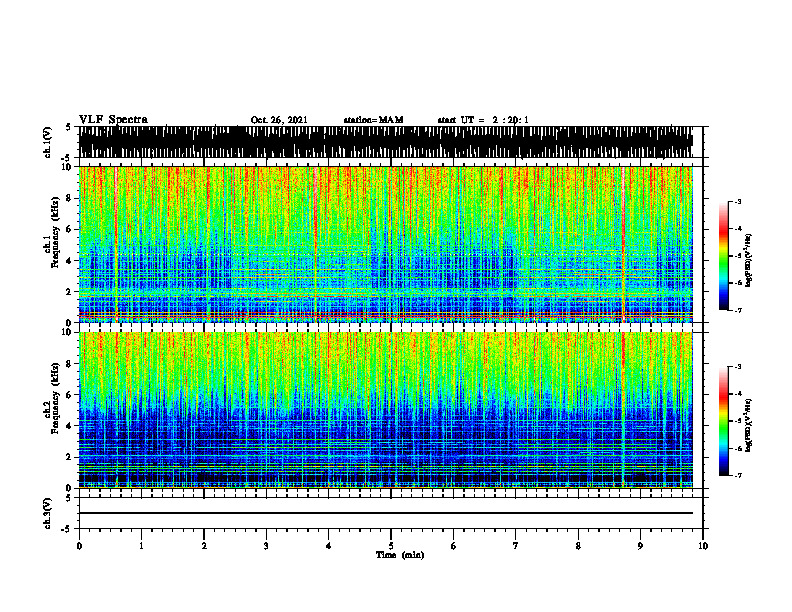This screenshot has width=792, height=612.
Task: Click the ch.2 spectrogram "4" kHz tick label
Action: [x=69, y=426]
